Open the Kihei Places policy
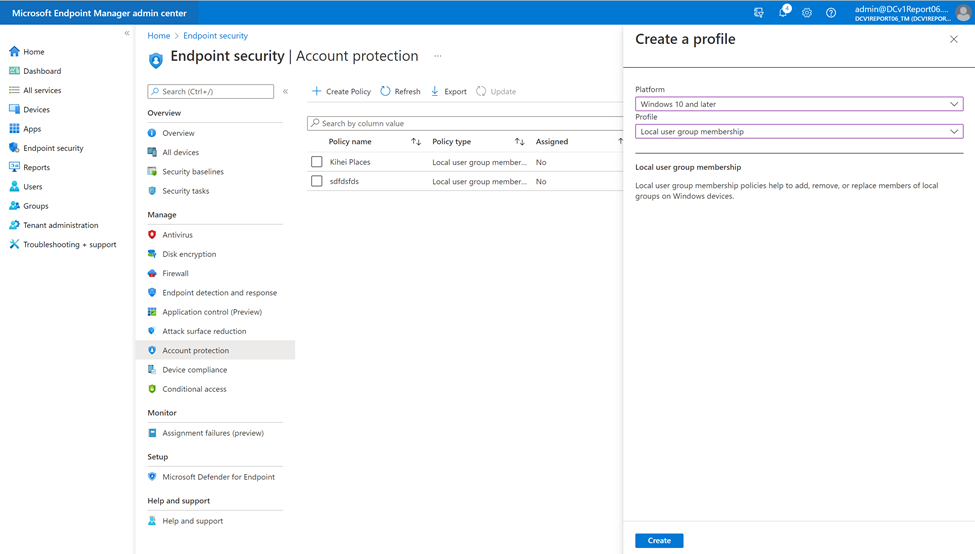This screenshot has height=554, width=975. pyautogui.click(x=350, y=162)
